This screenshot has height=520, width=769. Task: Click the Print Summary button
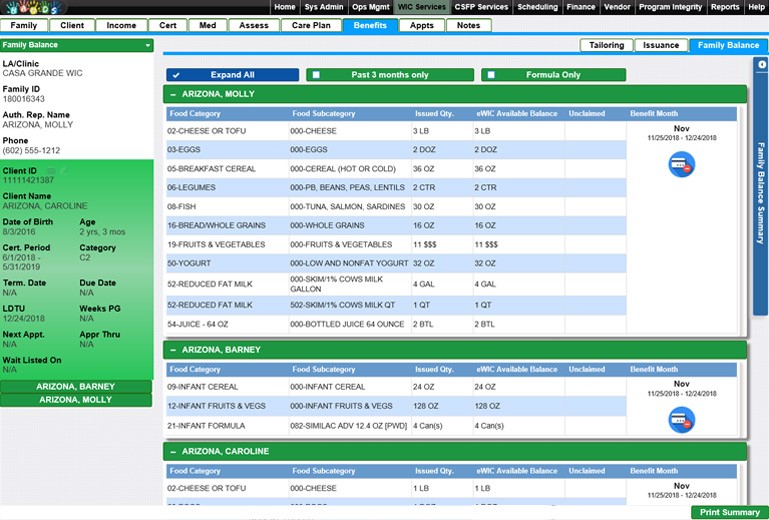click(729, 512)
